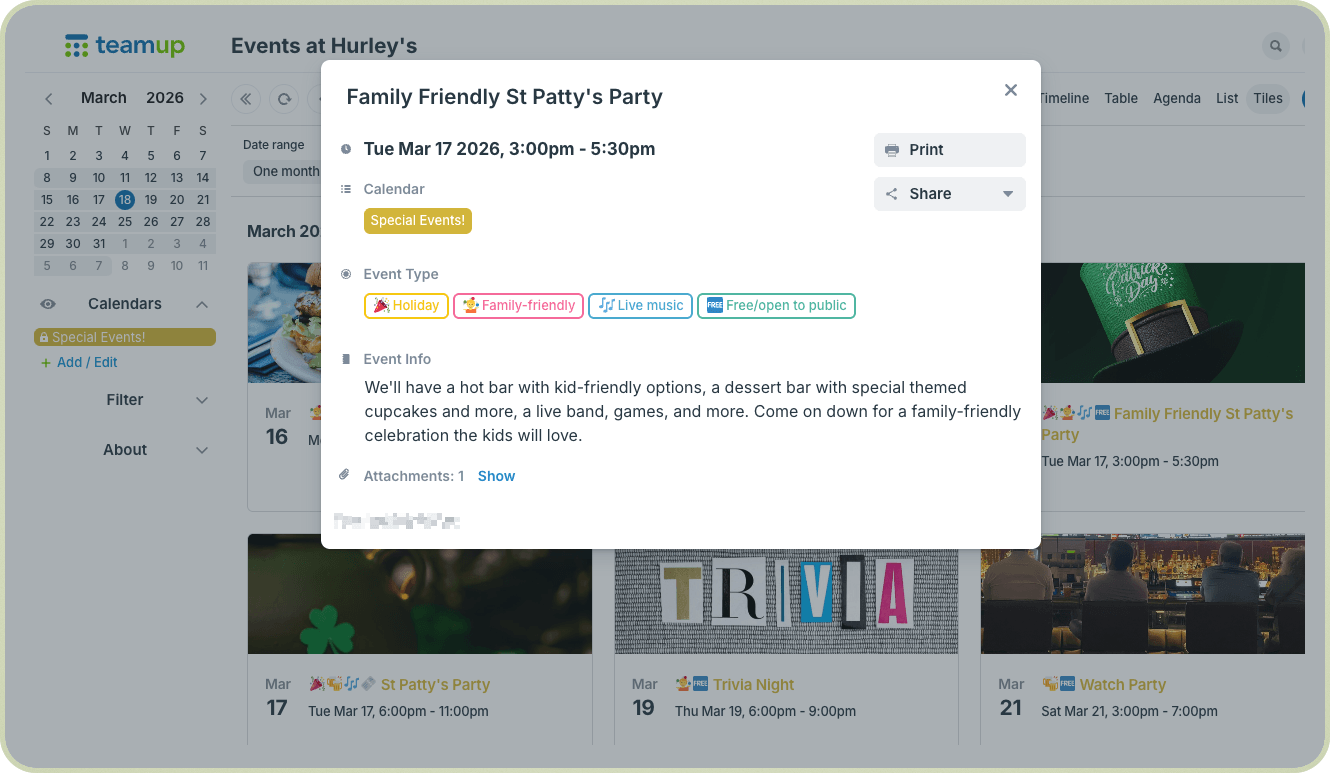This screenshot has width=1330, height=773.
Task: Select the Tiles view tab
Action: click(1268, 98)
